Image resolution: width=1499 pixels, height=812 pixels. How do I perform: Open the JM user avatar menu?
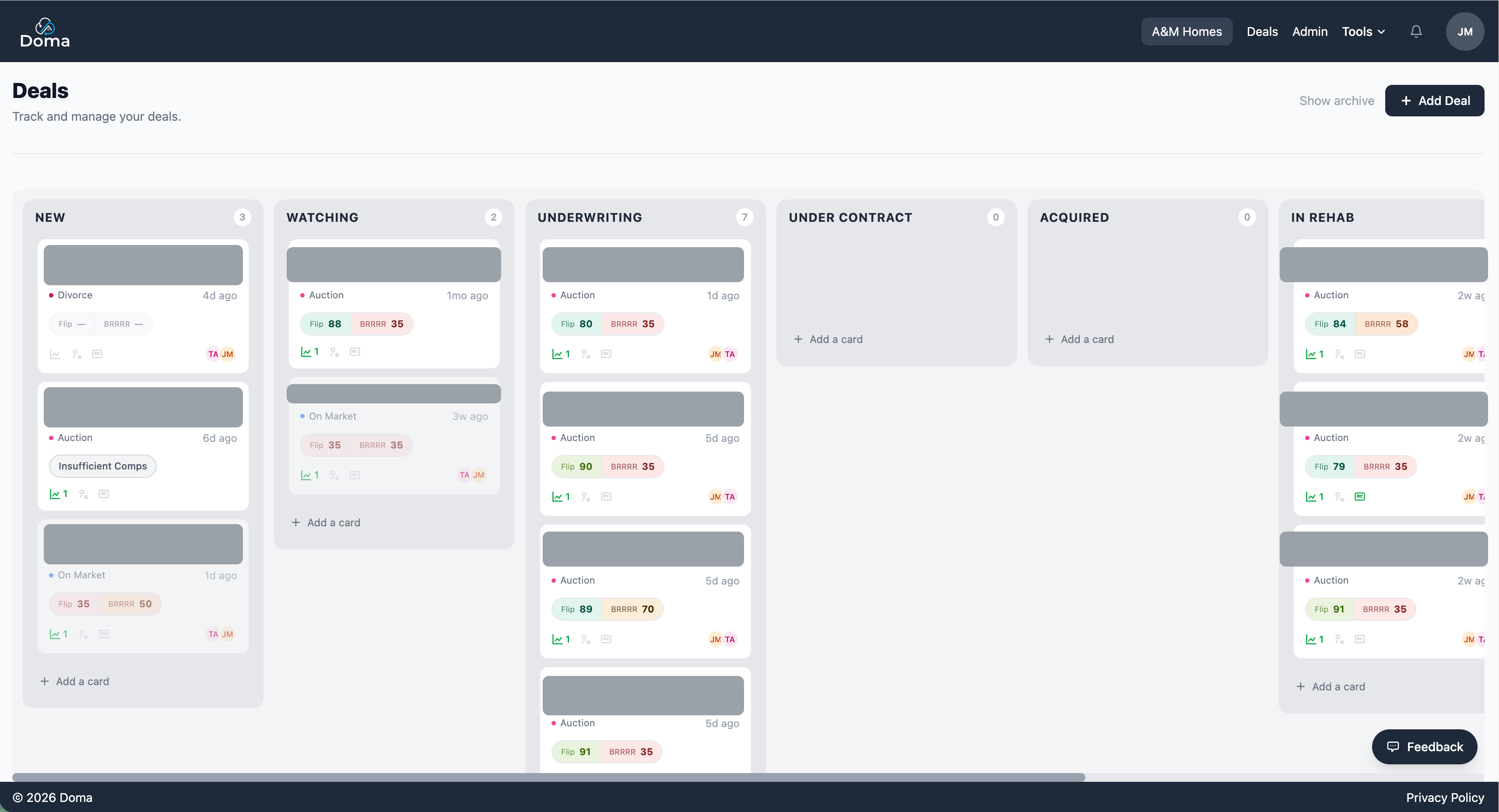(x=1464, y=31)
